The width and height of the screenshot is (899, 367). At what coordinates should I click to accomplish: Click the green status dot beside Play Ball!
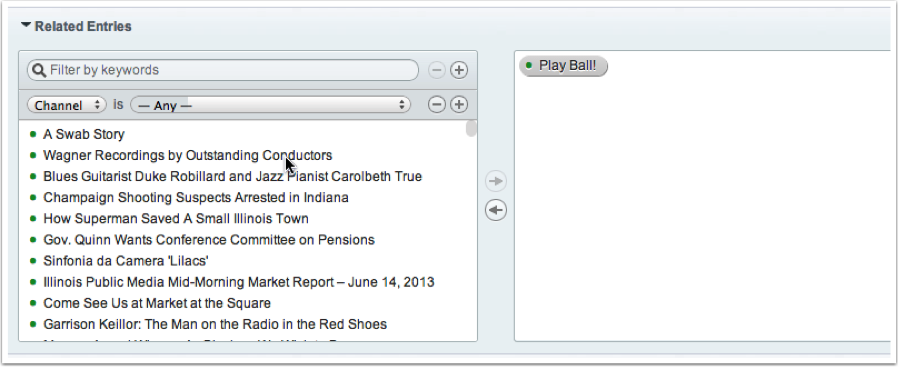pyautogui.click(x=529, y=65)
